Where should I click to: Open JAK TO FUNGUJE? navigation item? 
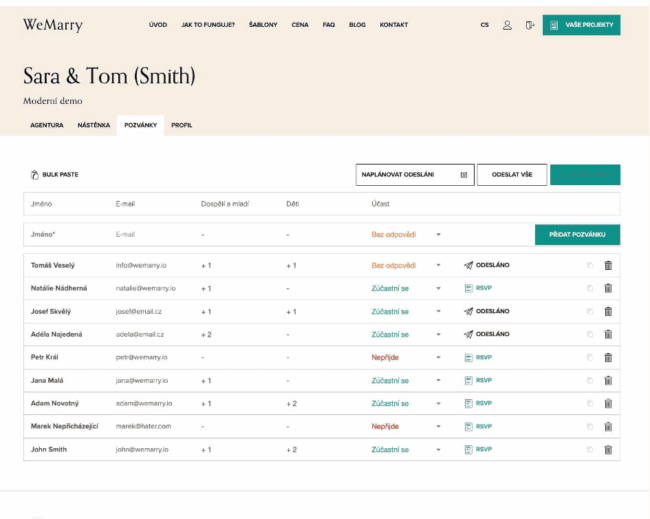[x=208, y=25]
